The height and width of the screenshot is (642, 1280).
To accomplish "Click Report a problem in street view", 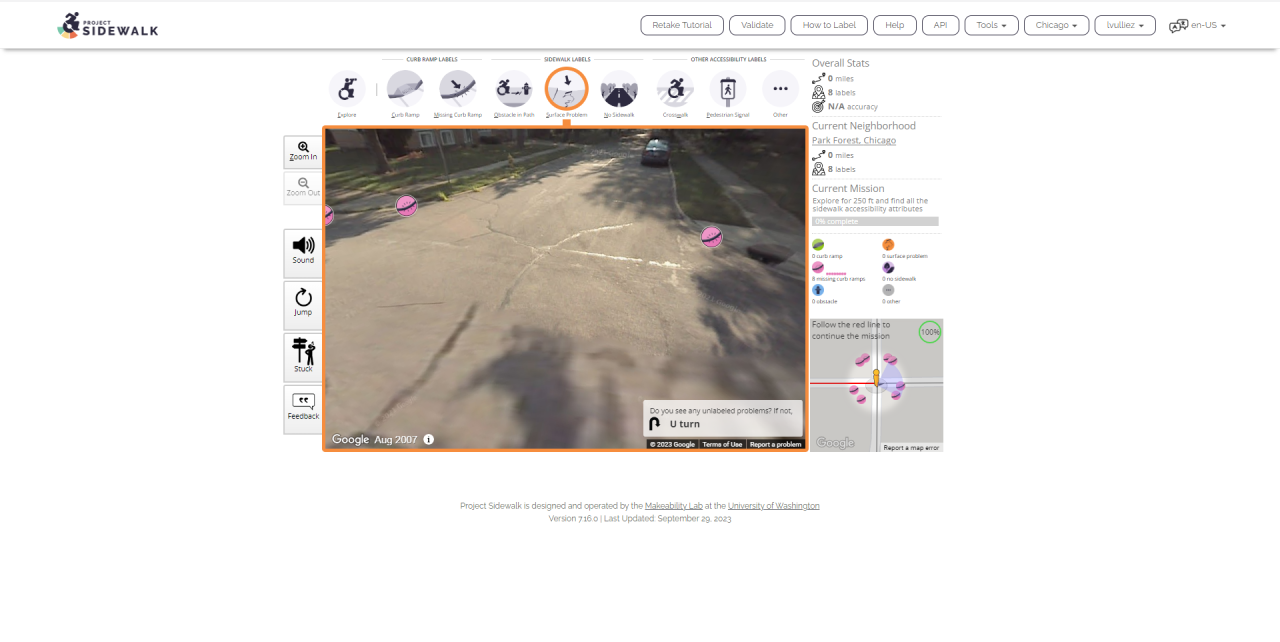I will click(775, 444).
